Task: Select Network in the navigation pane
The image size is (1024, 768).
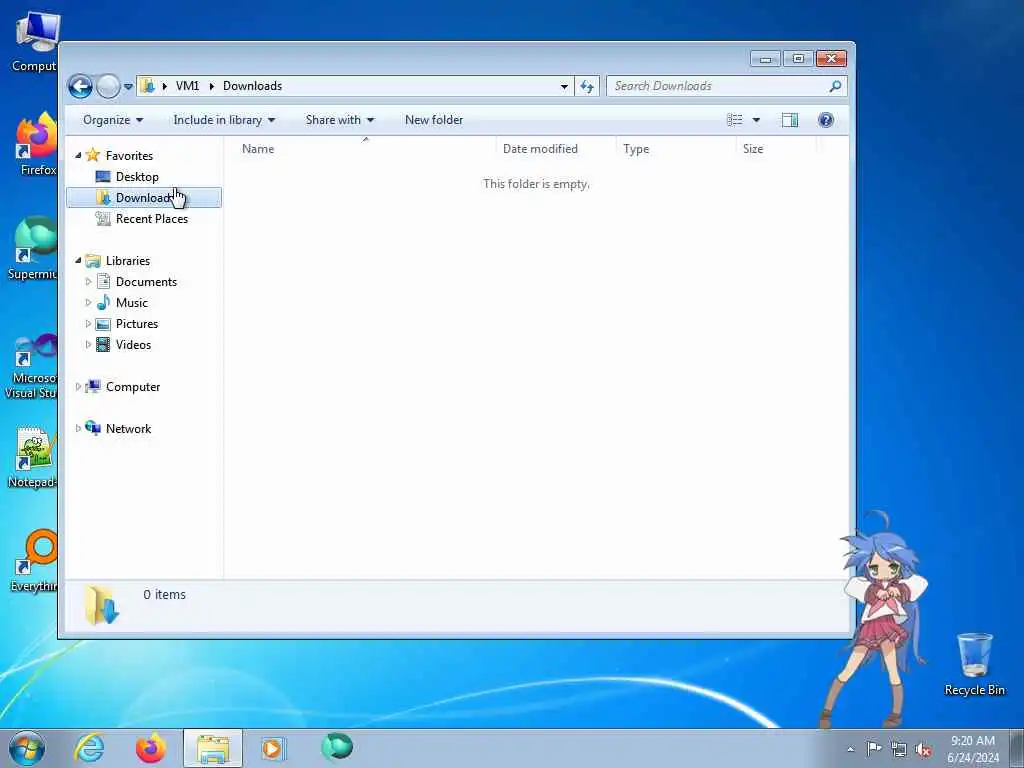Action: click(128, 428)
